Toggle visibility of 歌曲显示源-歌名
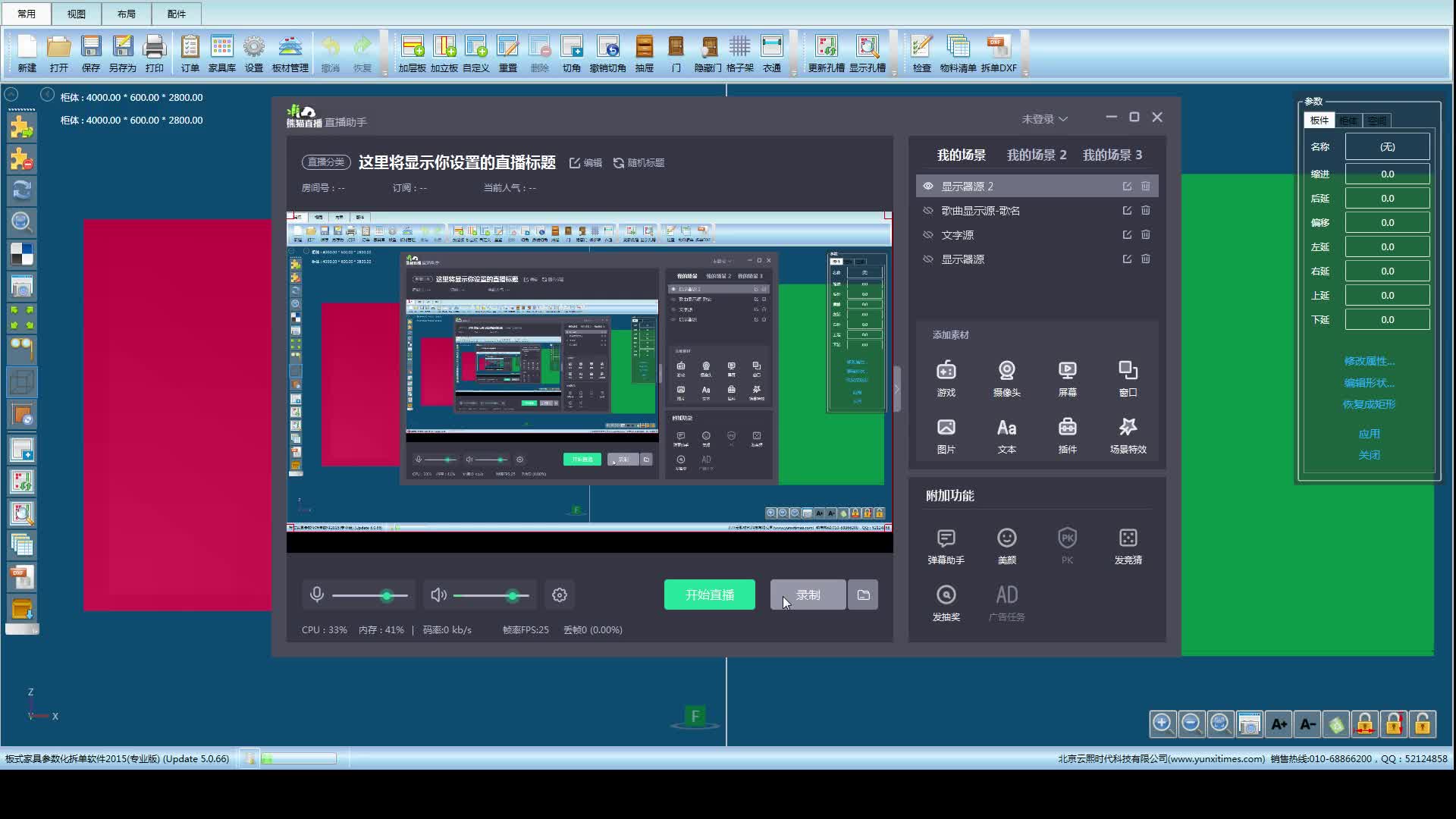The image size is (1456, 819). 928,211
